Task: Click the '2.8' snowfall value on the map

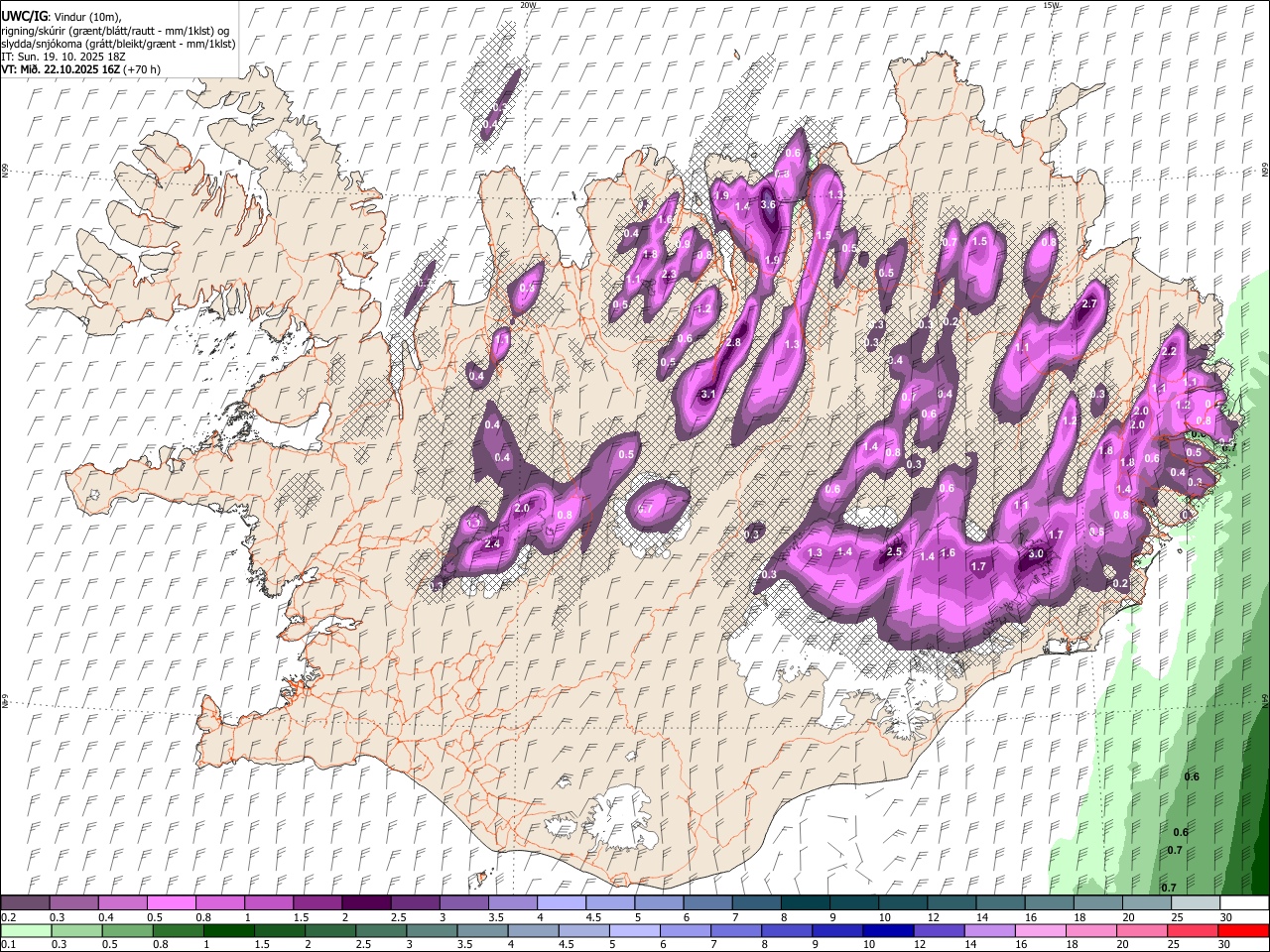Action: pyautogui.click(x=734, y=342)
